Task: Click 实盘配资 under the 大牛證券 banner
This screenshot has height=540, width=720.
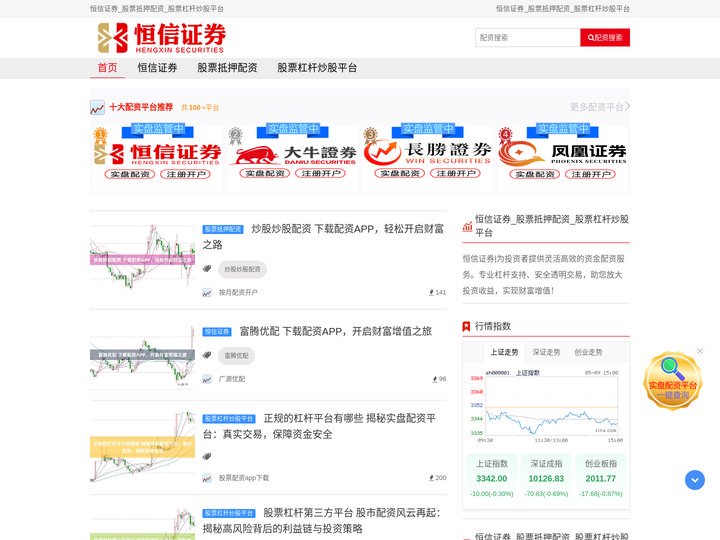Action: click(265, 174)
